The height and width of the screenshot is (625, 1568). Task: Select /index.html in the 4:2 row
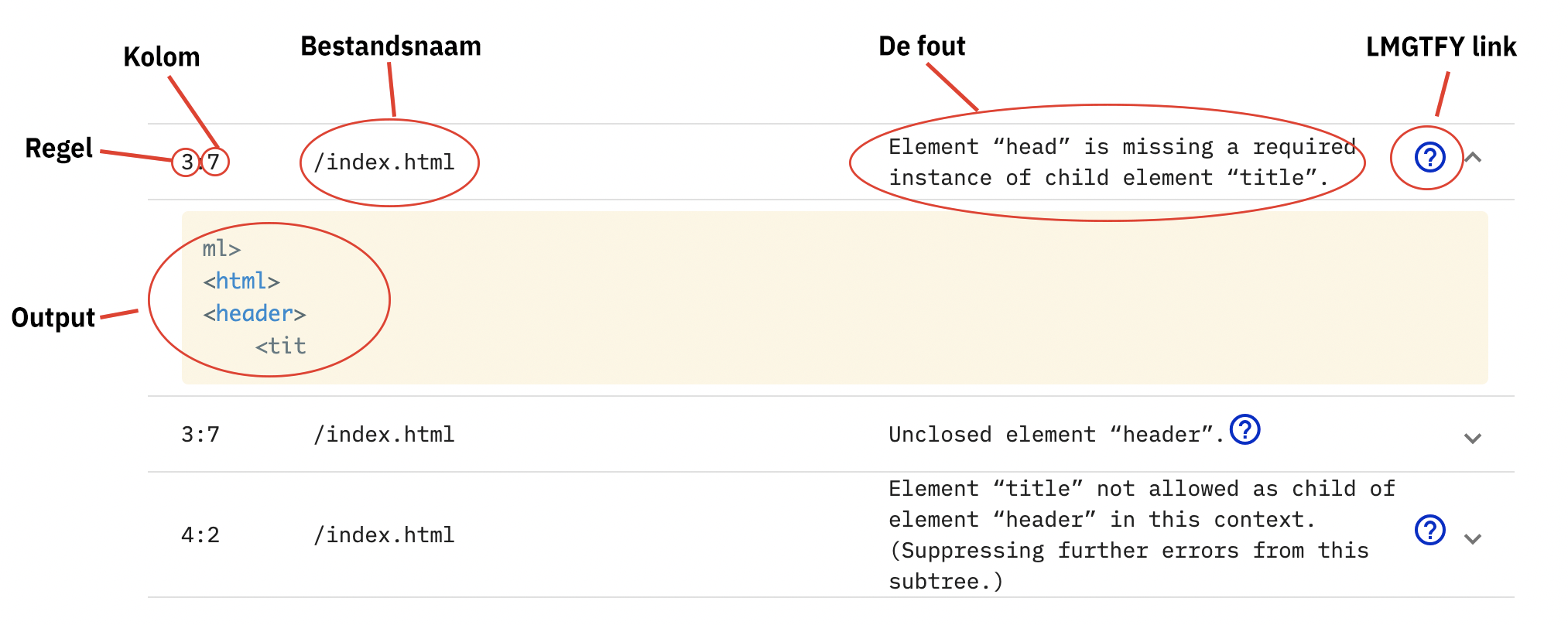tap(384, 535)
